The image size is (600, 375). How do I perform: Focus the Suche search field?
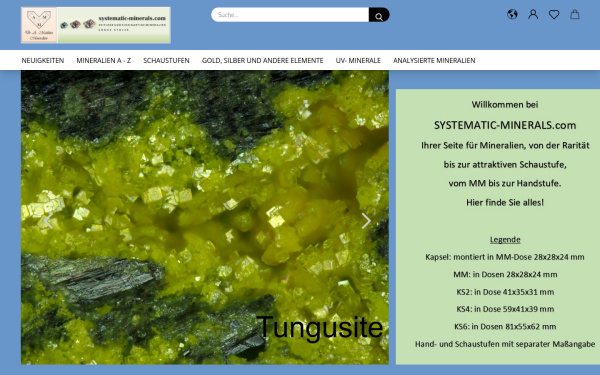click(x=290, y=15)
